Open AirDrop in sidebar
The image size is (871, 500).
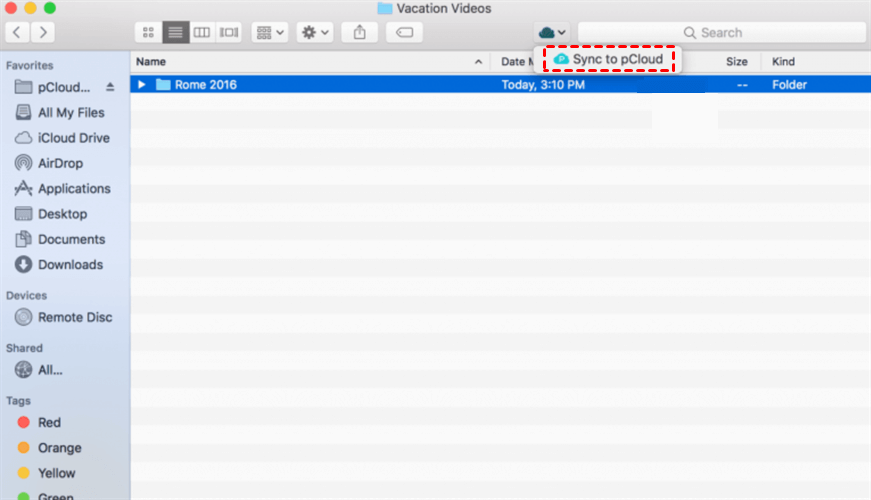click(x=49, y=163)
